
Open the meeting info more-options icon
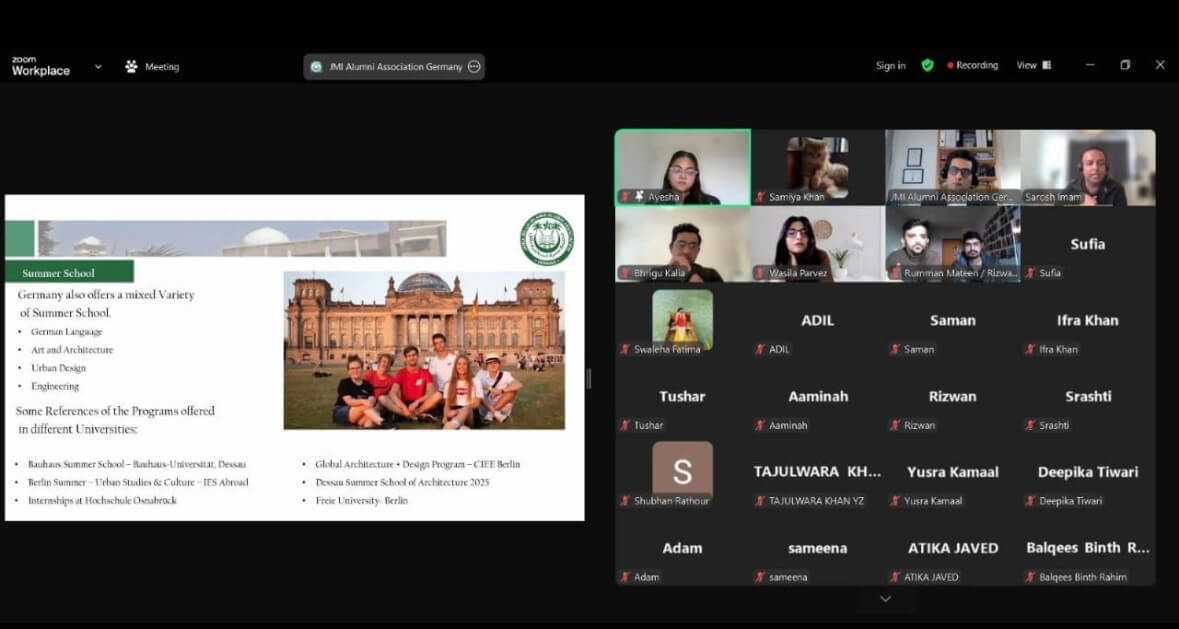474,67
